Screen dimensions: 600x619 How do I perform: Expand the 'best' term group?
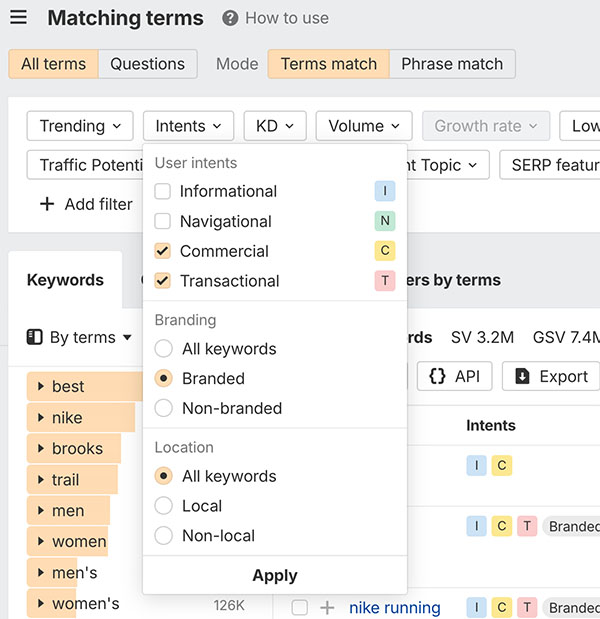point(40,386)
